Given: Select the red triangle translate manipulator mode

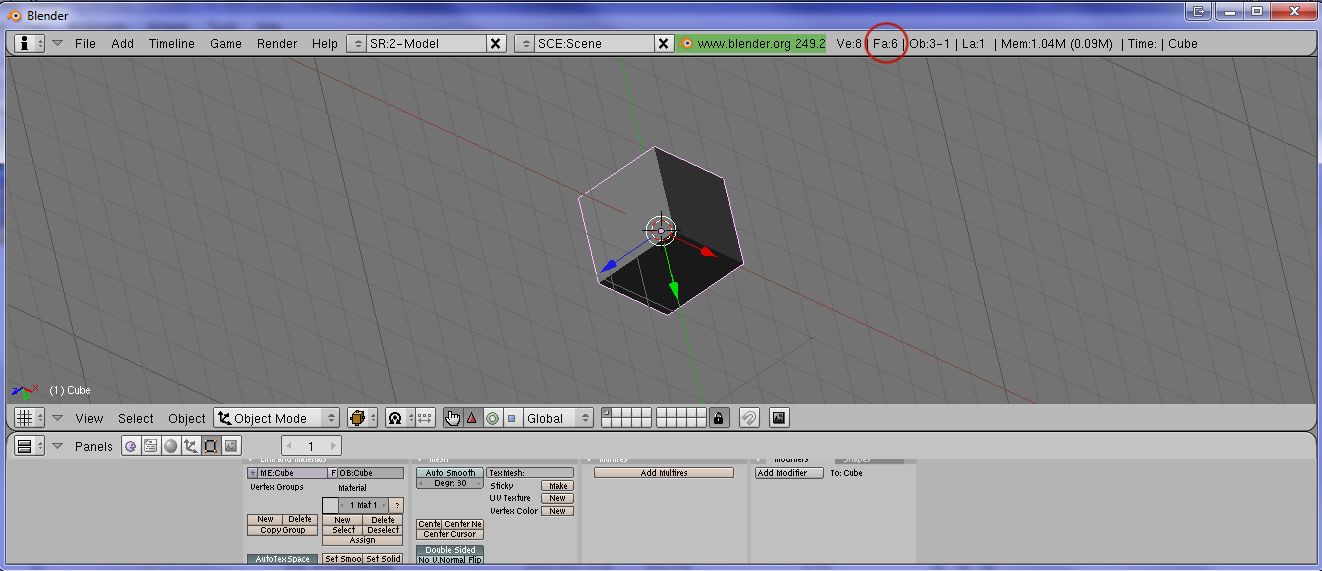Looking at the screenshot, I should coord(472,418).
